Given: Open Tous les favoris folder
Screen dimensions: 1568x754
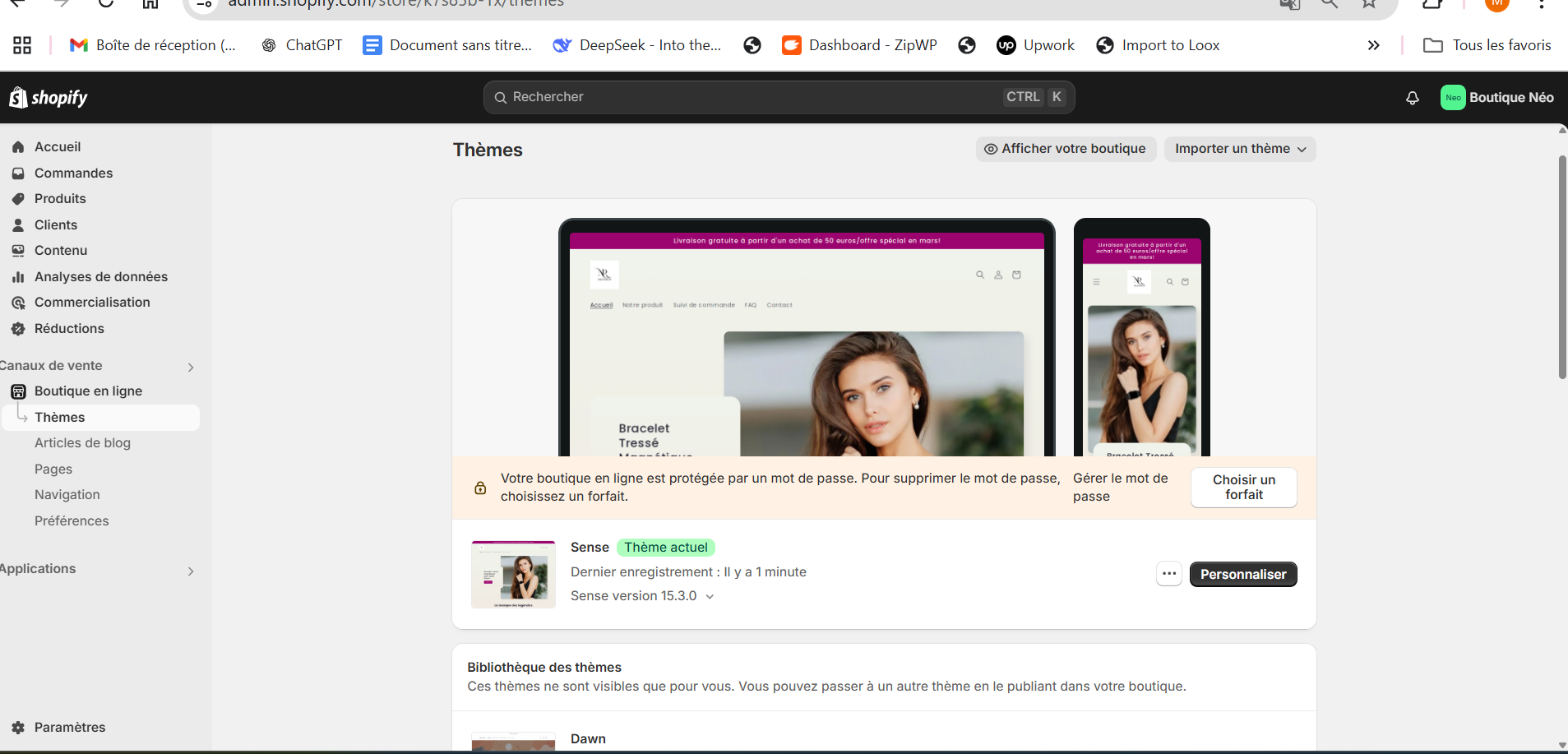Looking at the screenshot, I should (x=1487, y=45).
